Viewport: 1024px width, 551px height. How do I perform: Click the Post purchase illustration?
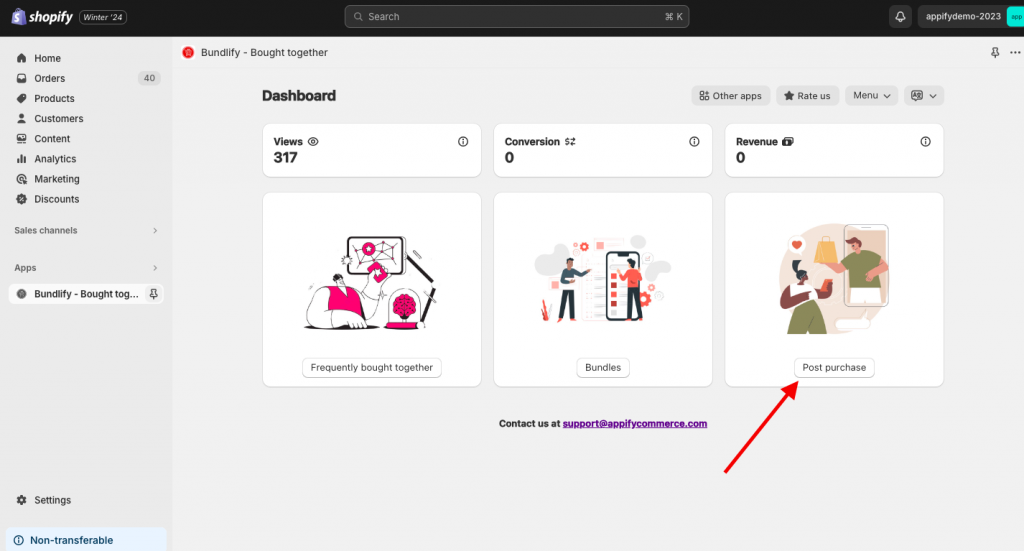click(834, 279)
